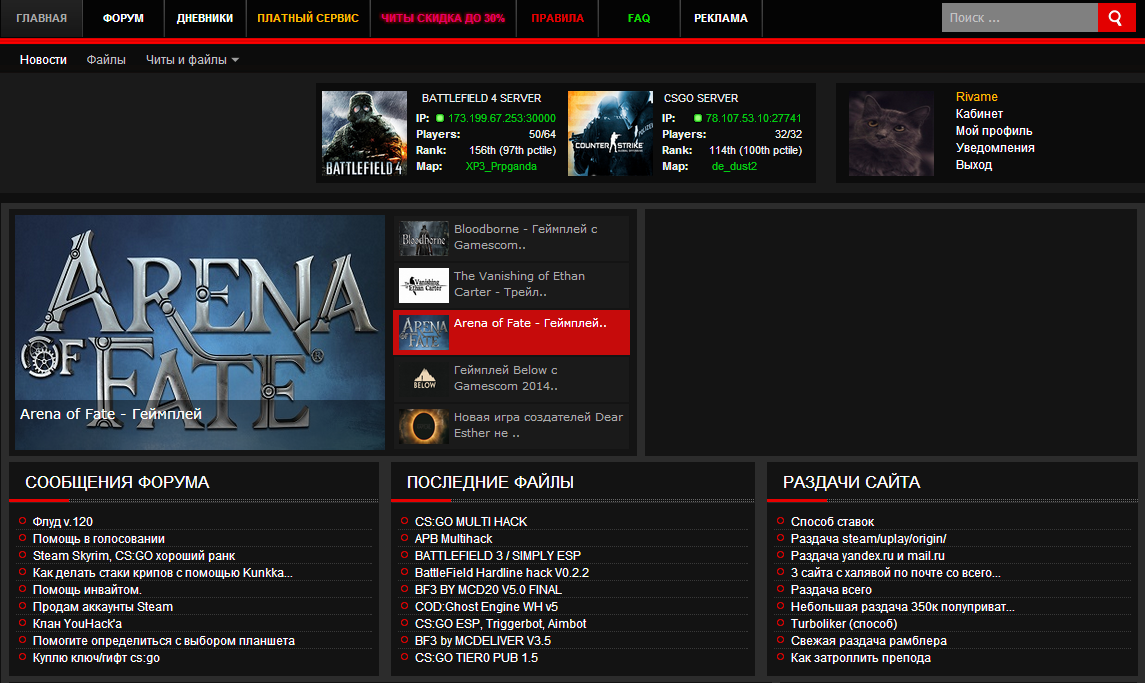This screenshot has width=1145, height=683.
Task: Click the Battlefield 4 server image
Action: [364, 134]
